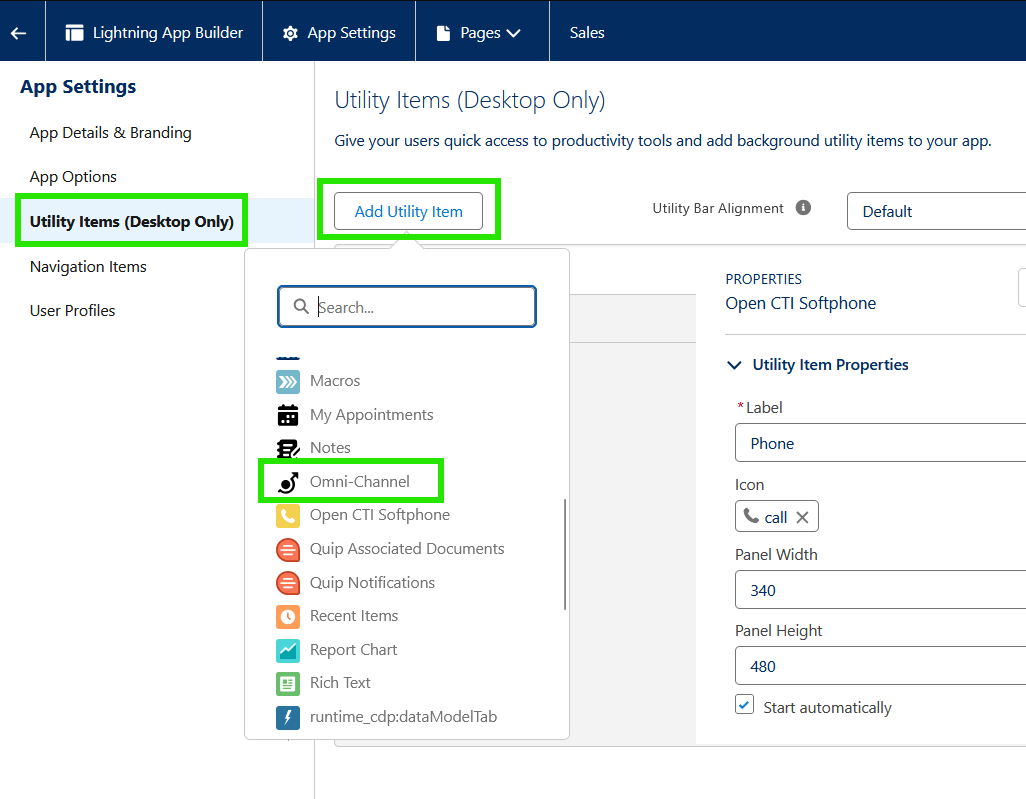Viewport: 1026px width, 799px height.
Task: Click the runtime_cdp:dataModelTab lightning icon
Action: (288, 718)
